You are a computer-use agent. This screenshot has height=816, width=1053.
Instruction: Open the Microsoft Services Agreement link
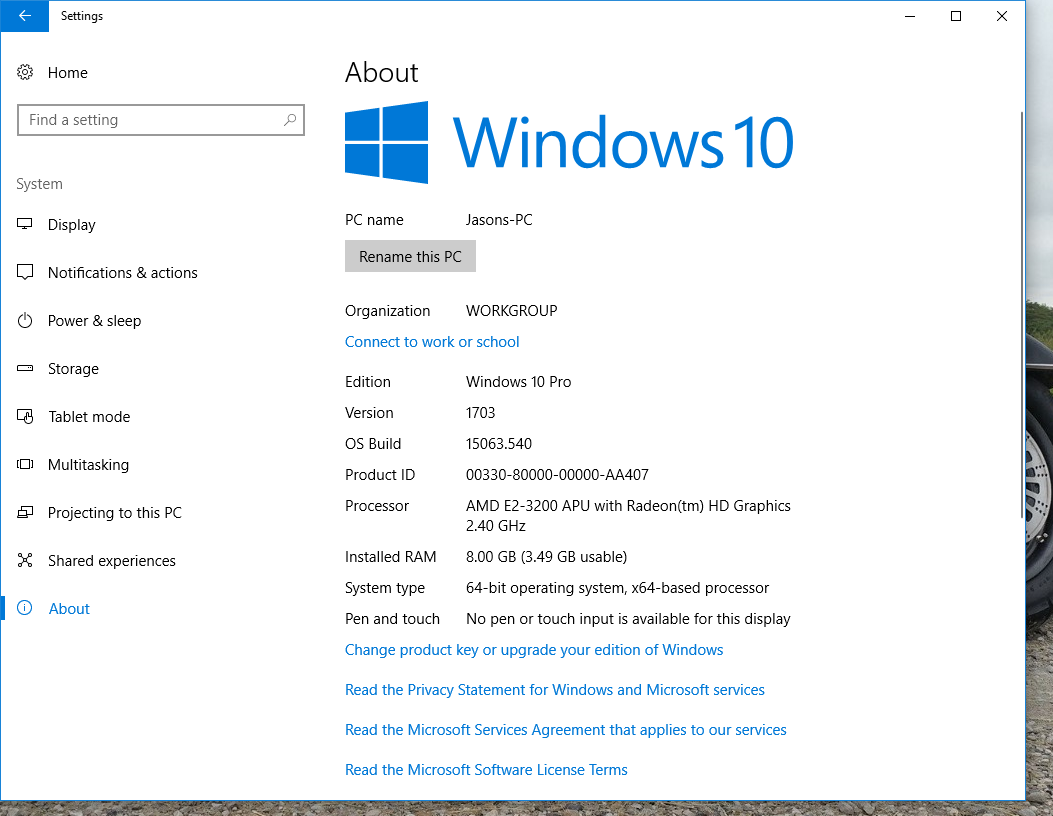pyautogui.click(x=565, y=730)
